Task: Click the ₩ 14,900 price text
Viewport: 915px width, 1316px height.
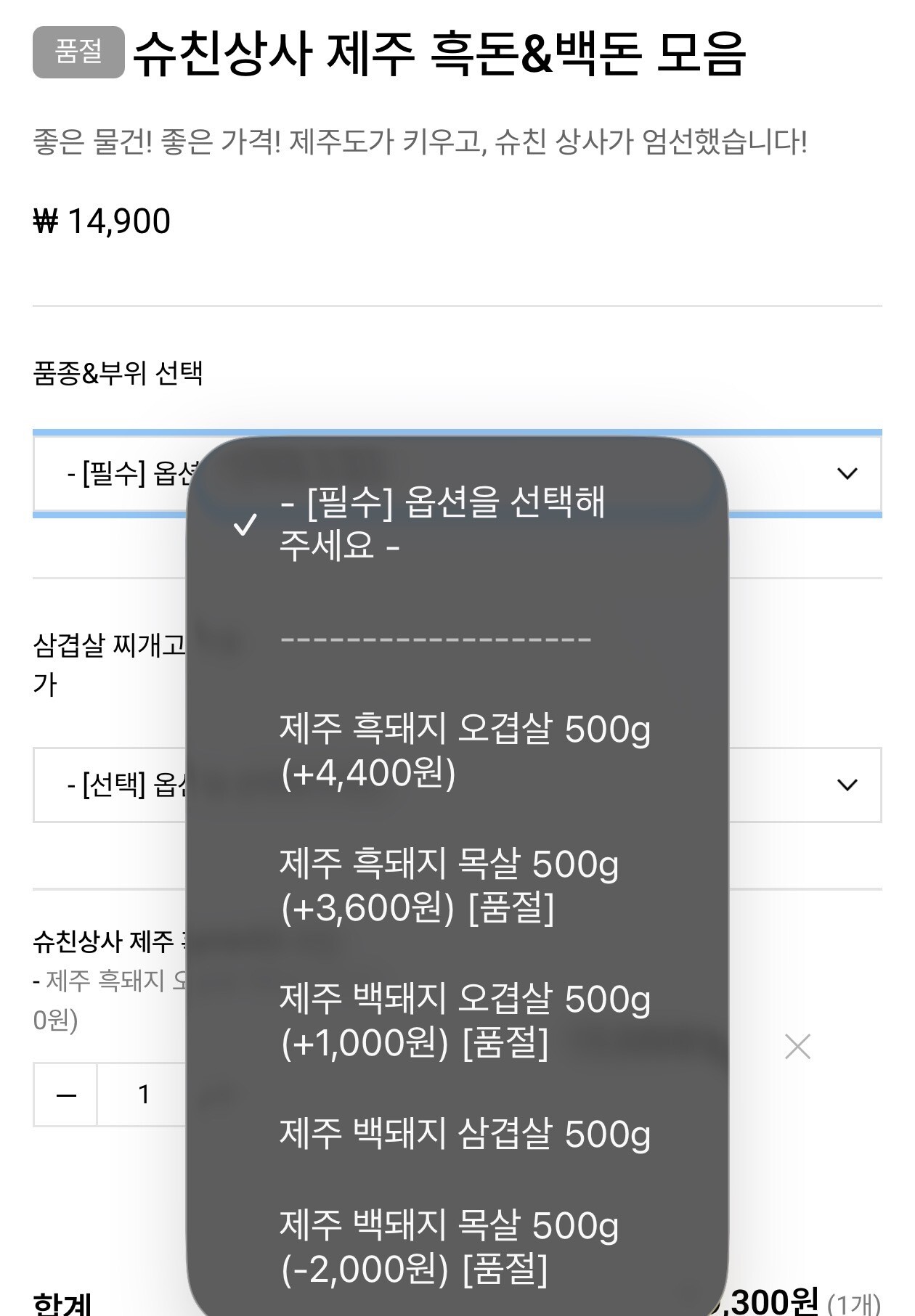Action: pos(102,221)
